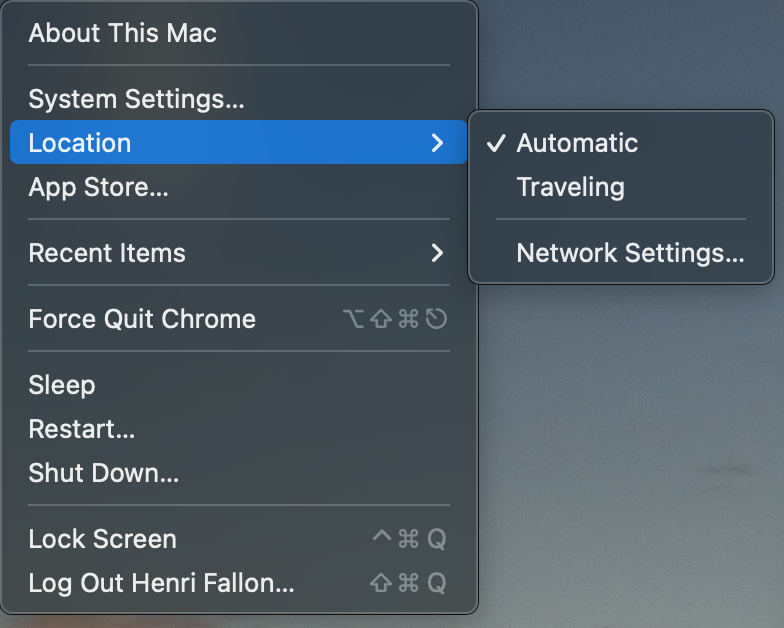Open System Settings from the Apple menu
784x628 pixels.
(x=136, y=99)
